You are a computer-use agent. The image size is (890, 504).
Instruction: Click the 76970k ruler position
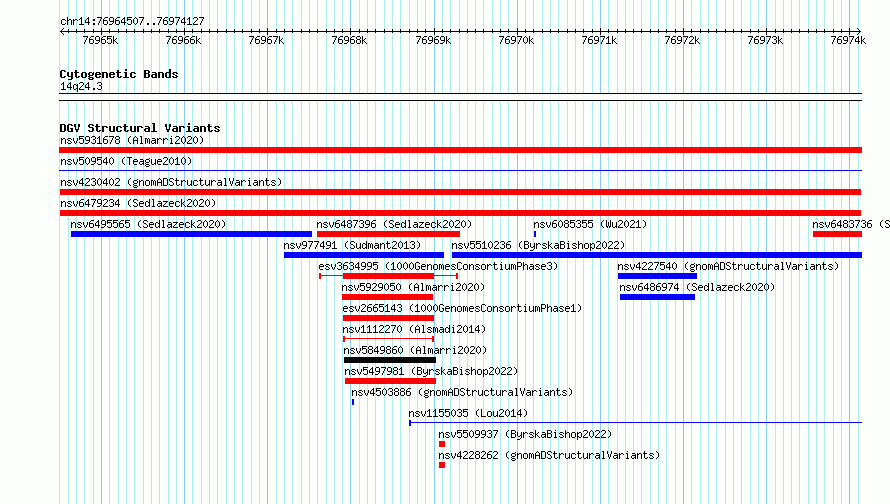point(516,40)
